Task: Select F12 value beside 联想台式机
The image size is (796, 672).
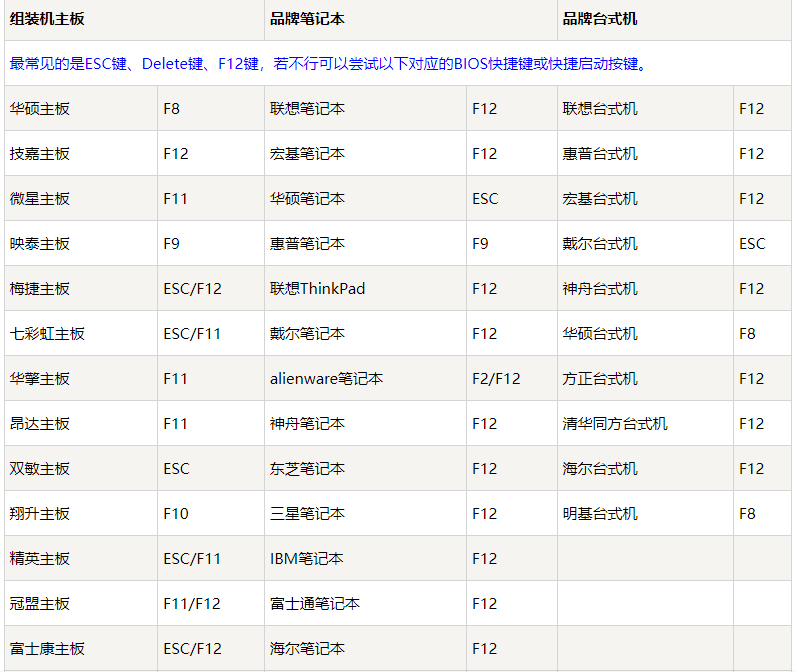Action: pyautogui.click(x=751, y=109)
